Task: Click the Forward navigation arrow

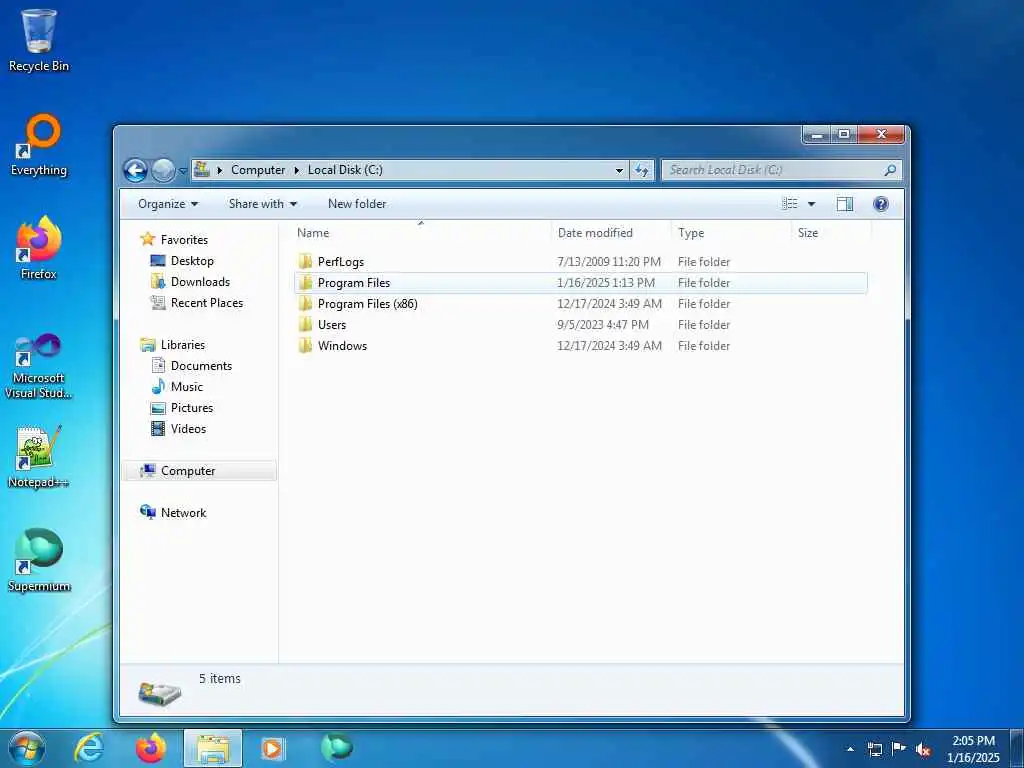Action: (x=163, y=170)
